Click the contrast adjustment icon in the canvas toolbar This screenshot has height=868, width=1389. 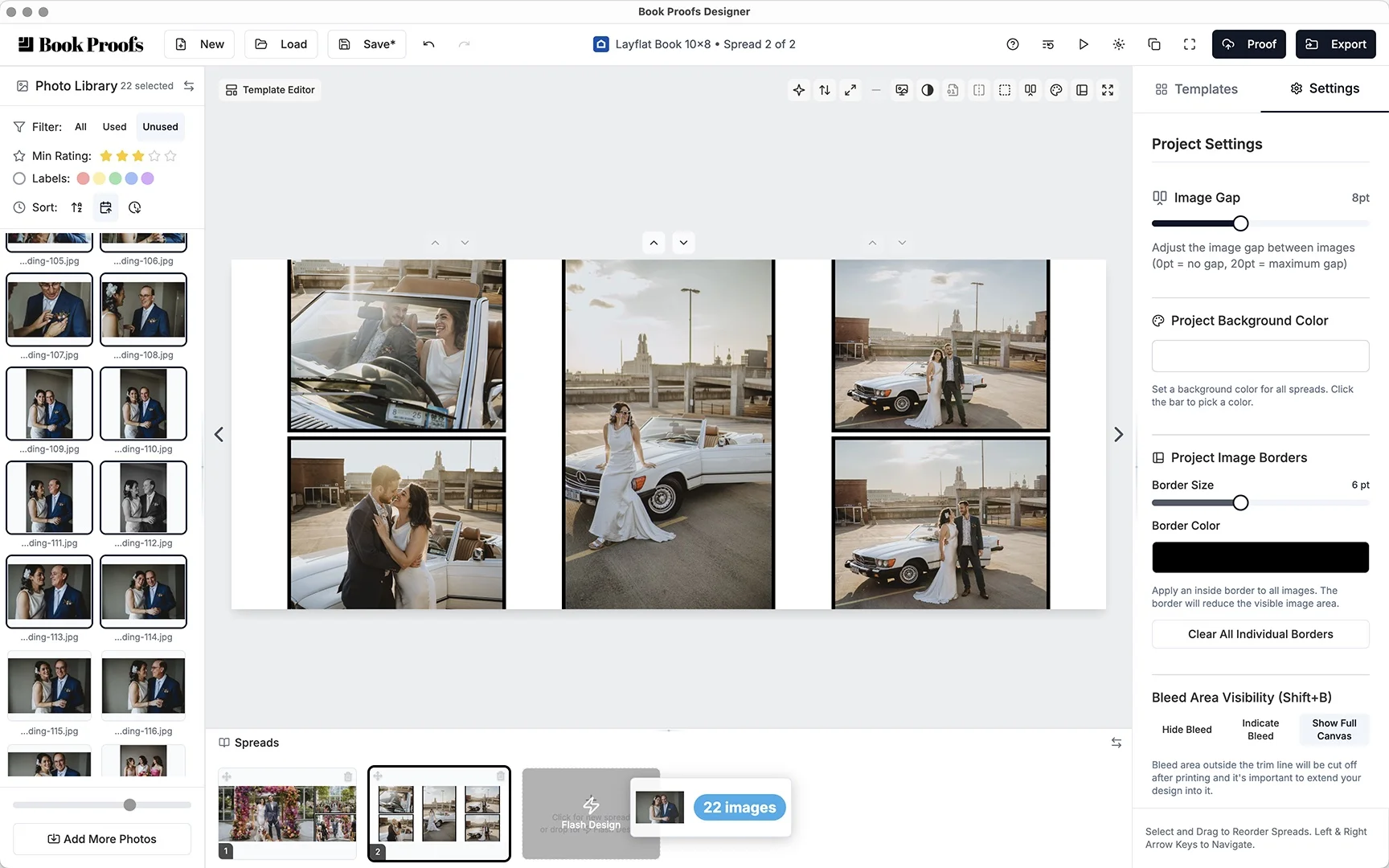coord(928,90)
